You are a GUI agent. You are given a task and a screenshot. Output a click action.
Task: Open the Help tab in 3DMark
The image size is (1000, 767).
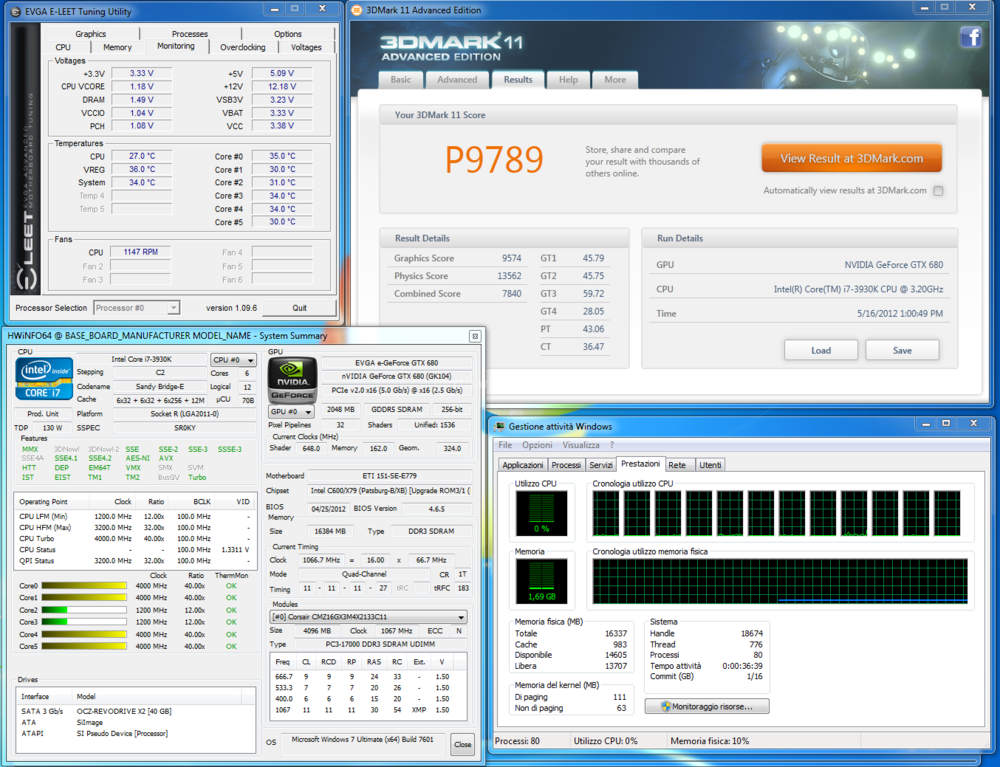point(568,80)
